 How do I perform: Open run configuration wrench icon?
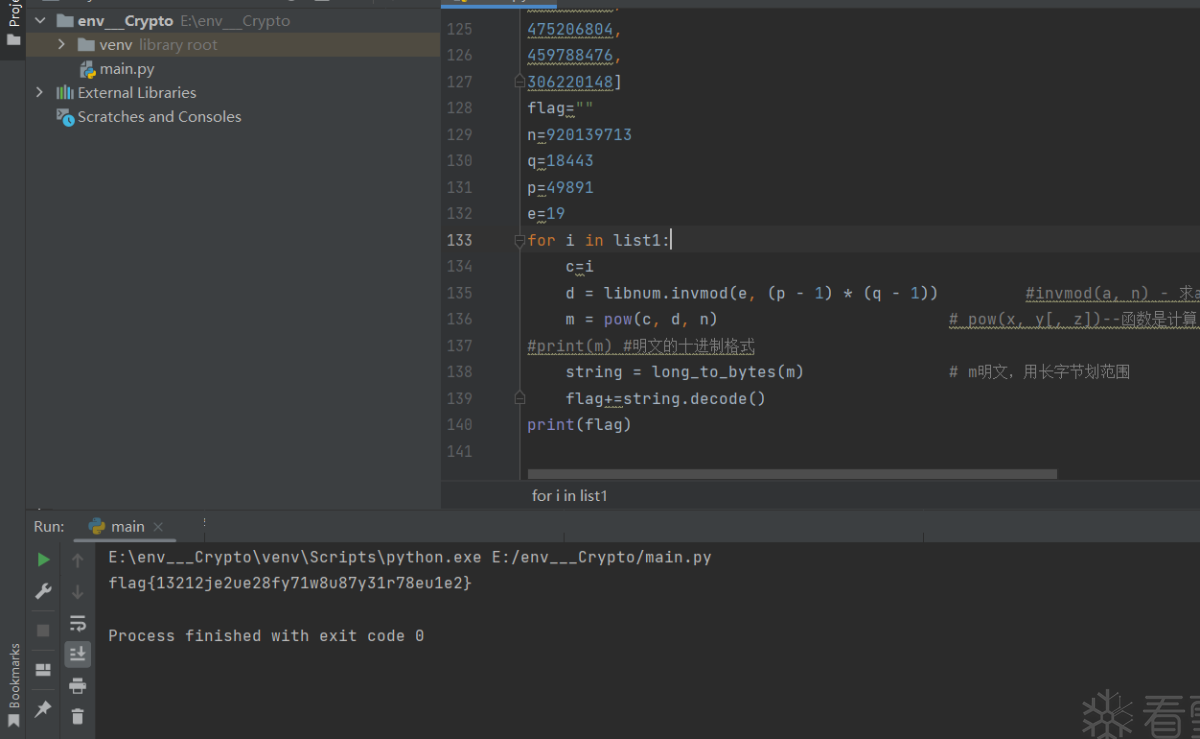[43, 591]
